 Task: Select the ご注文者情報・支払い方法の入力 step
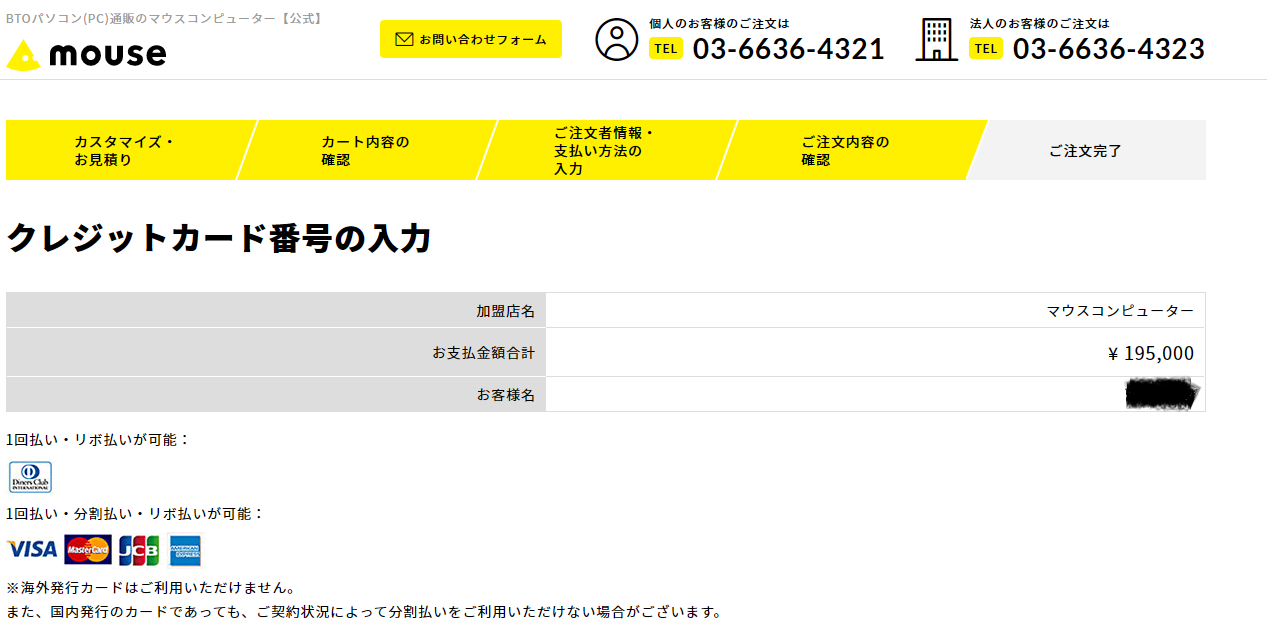tap(606, 150)
